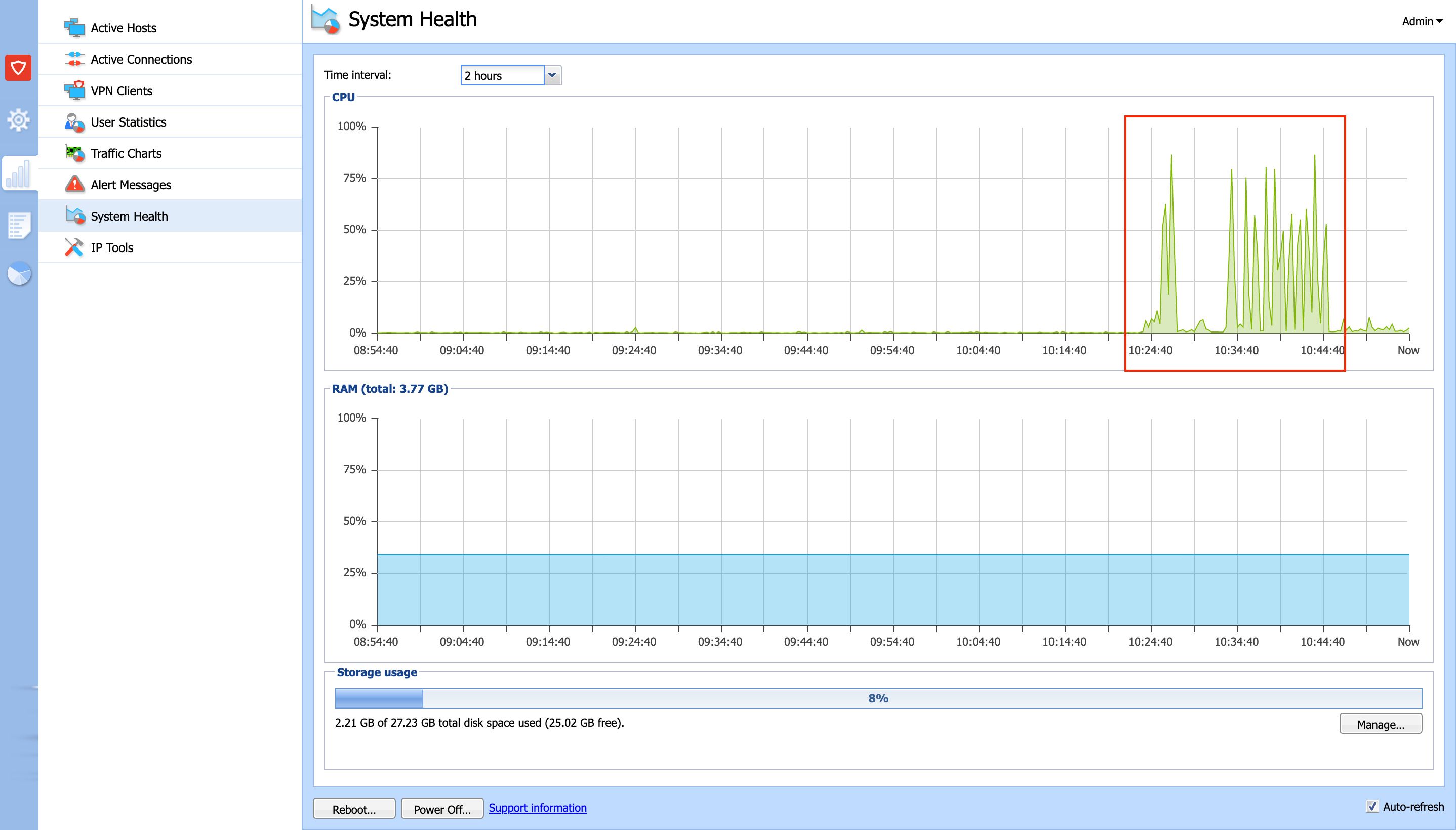This screenshot has height=830, width=1456.
Task: Open the gear configuration section
Action: click(18, 120)
